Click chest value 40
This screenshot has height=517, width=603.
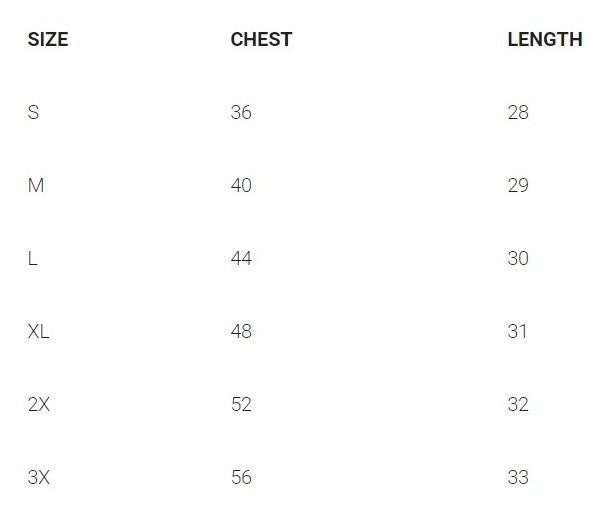pos(241,186)
